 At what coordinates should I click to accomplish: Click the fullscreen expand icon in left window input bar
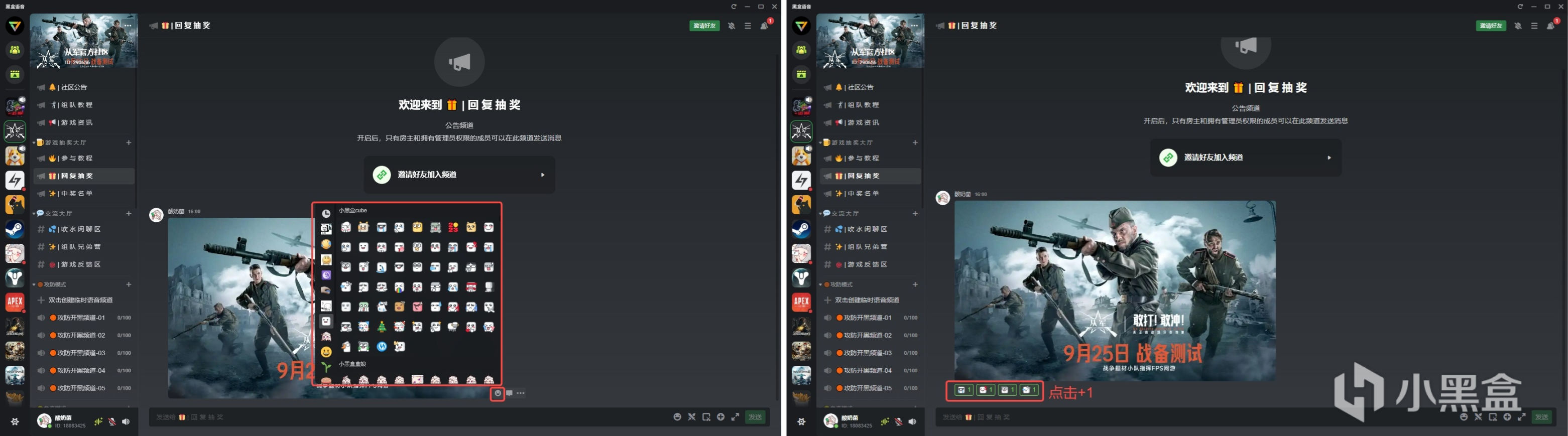(x=736, y=417)
